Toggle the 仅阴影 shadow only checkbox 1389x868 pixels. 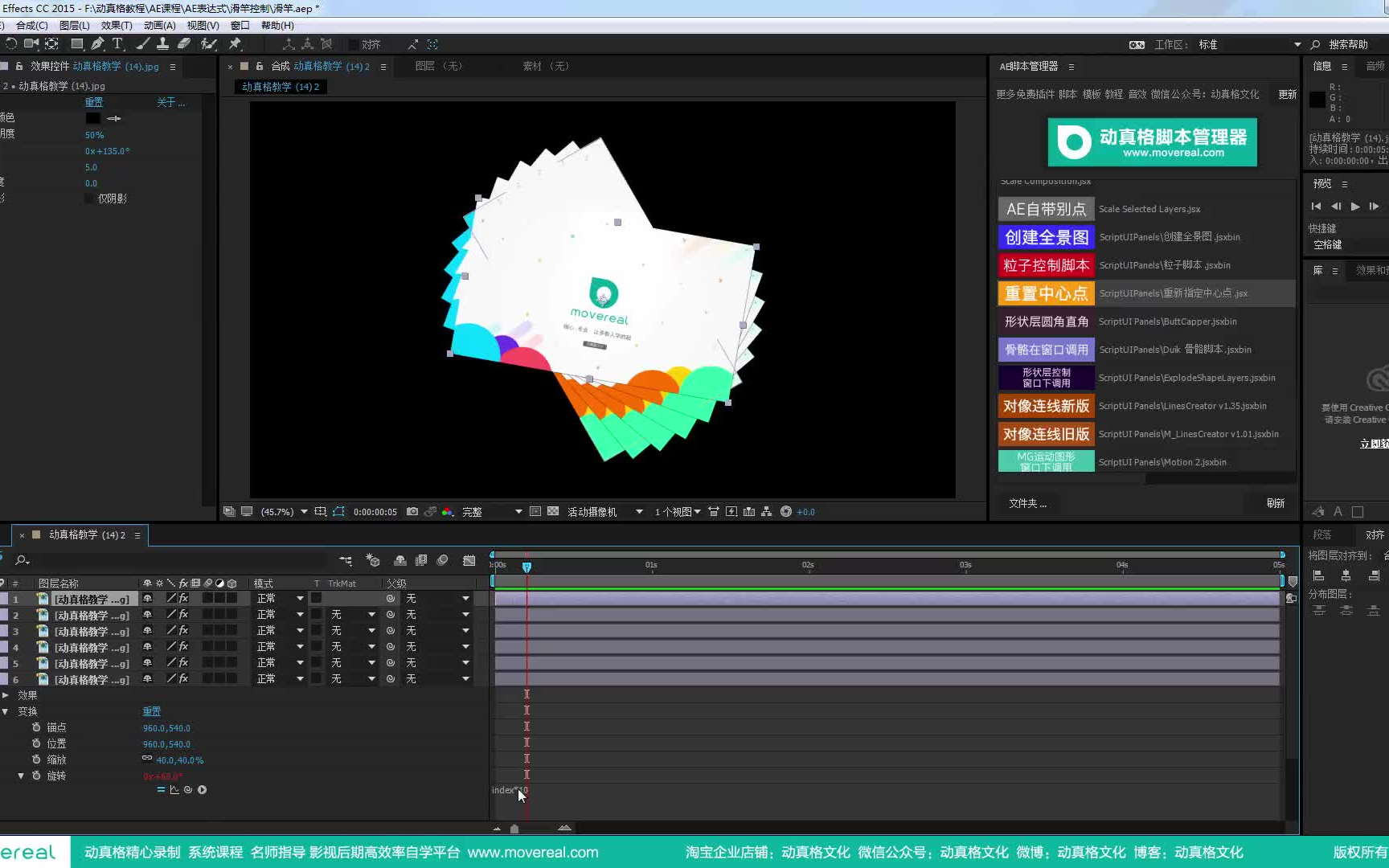coord(90,199)
